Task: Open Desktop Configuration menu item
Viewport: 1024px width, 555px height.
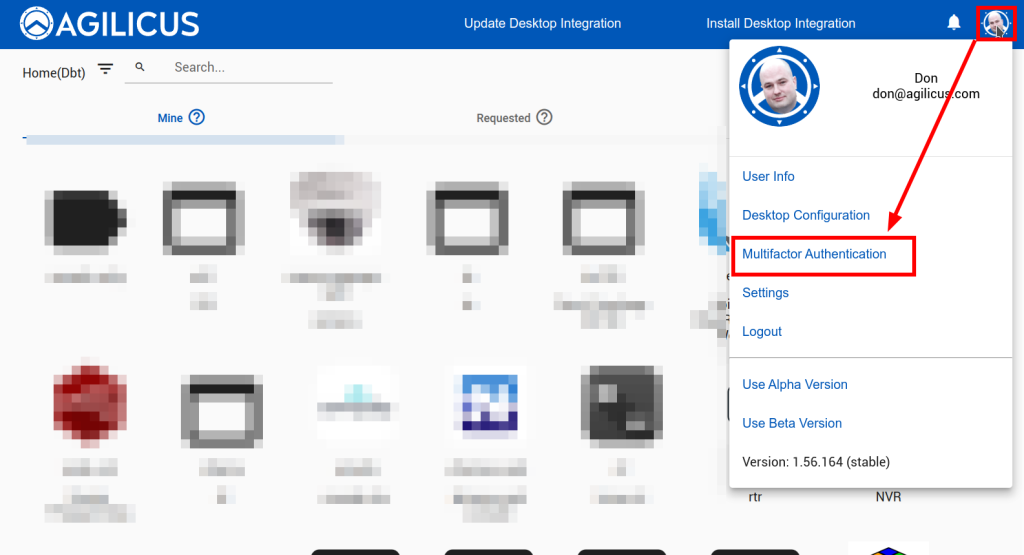Action: point(806,215)
